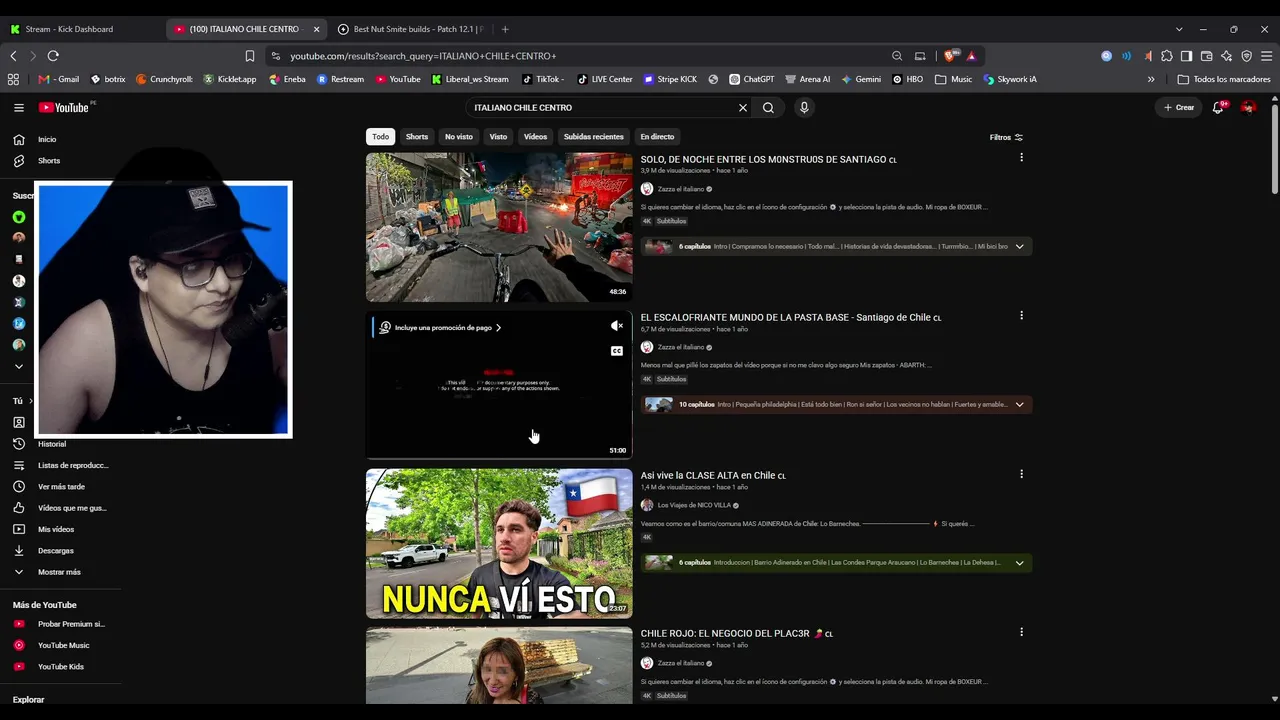
Task: Open a new browser tab
Action: tap(505, 29)
